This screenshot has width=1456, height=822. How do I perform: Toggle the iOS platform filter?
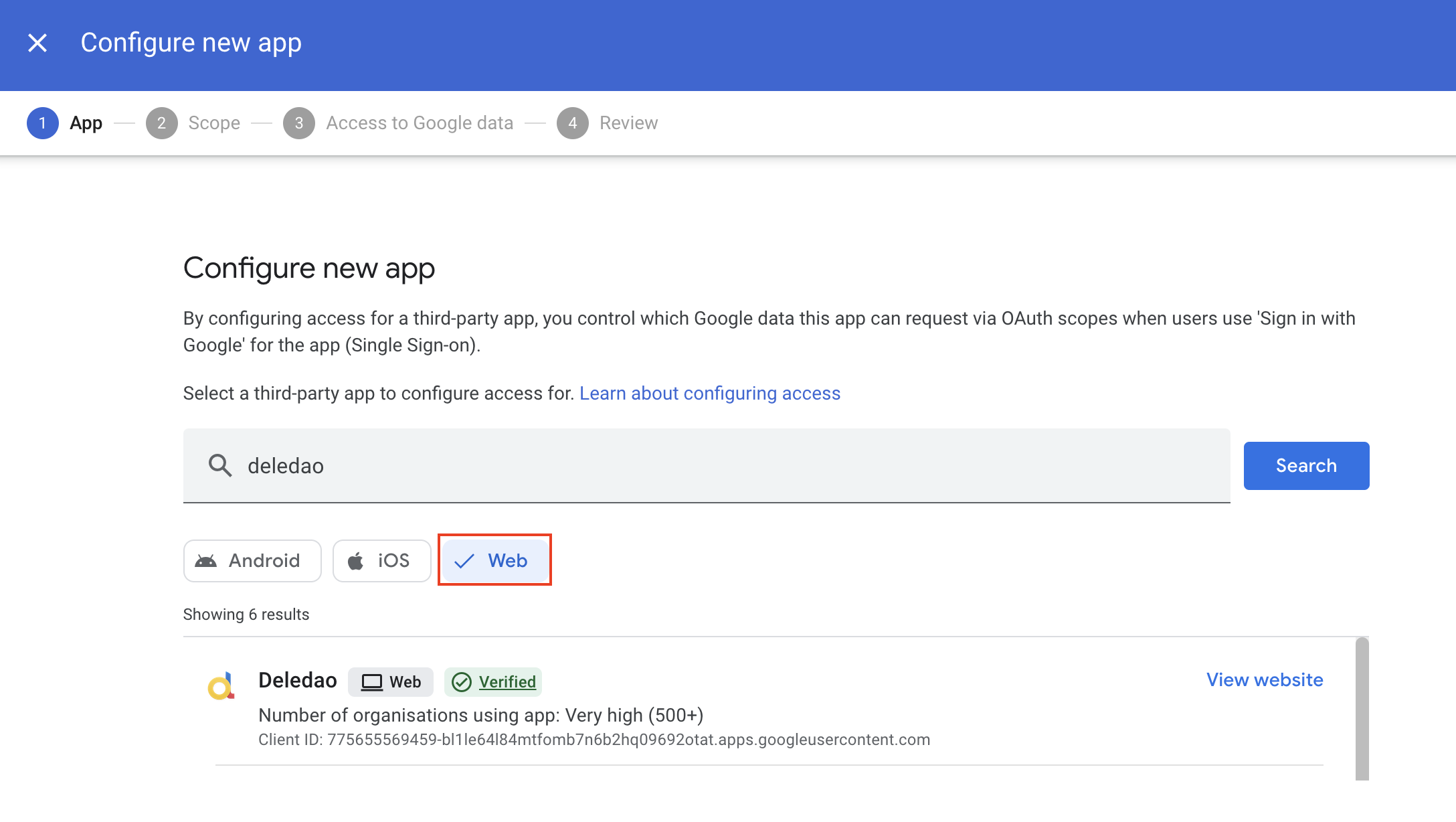pyautogui.click(x=381, y=561)
